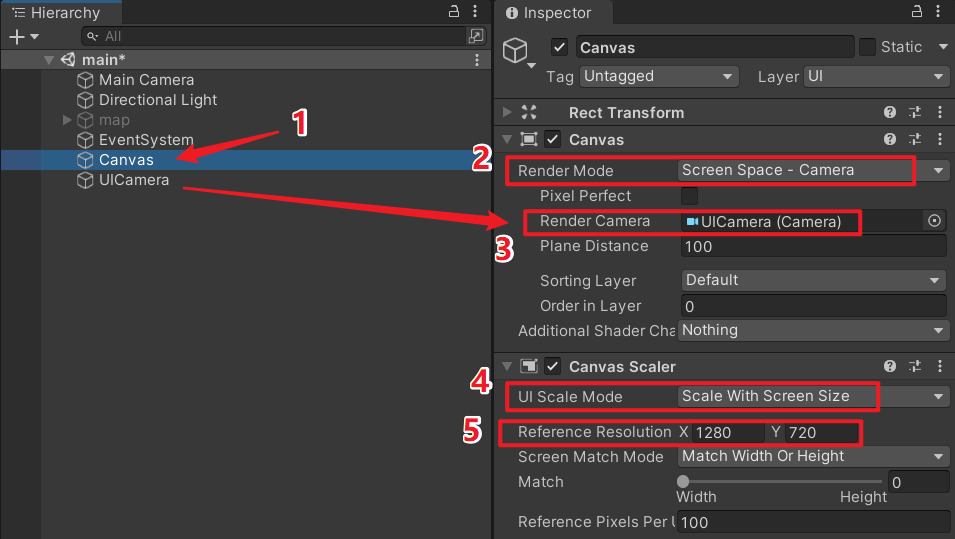Expand the Rect Transform component
This screenshot has width=955, height=539.
507,112
